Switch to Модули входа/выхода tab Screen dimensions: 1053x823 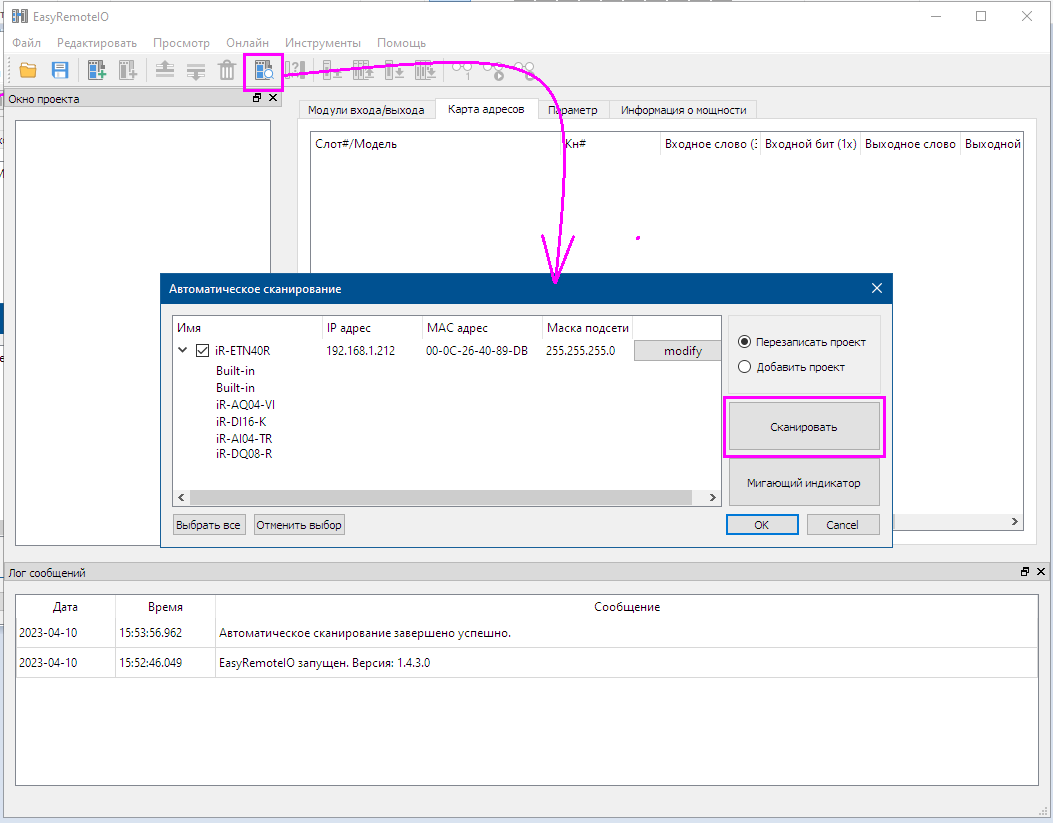coord(366,110)
